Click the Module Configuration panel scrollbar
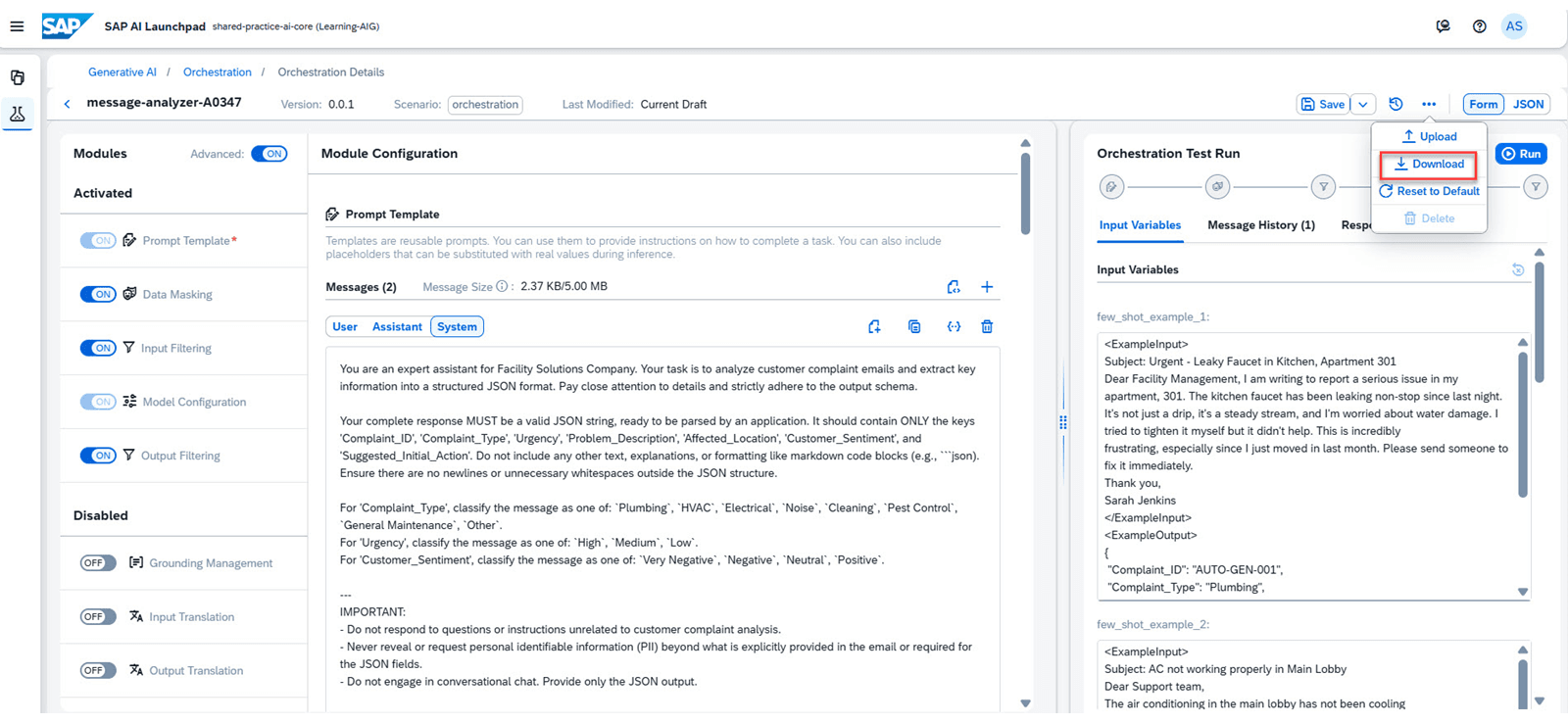Screen dimensions: 1568x723 [x=1026, y=194]
